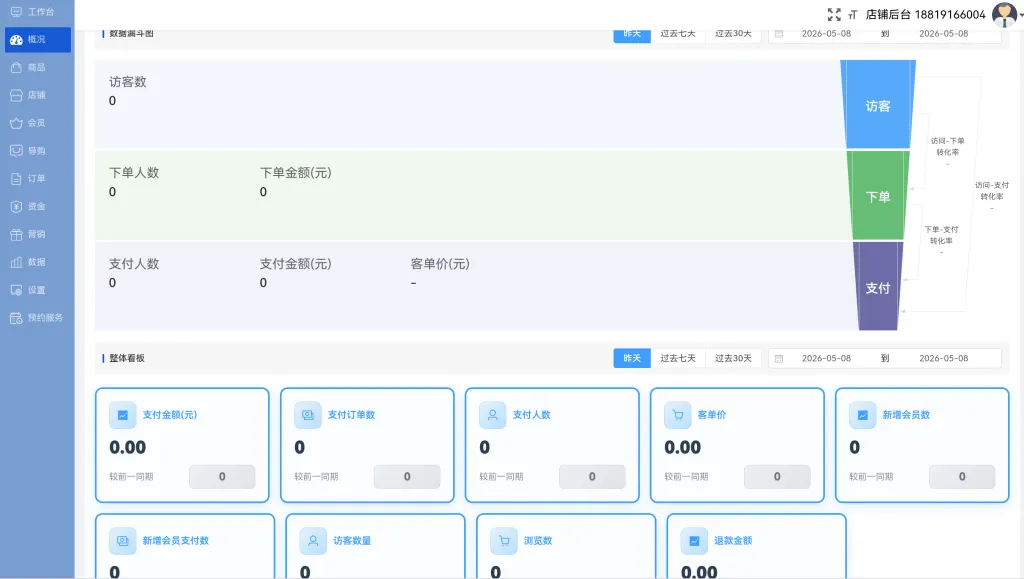Screen dimensions: 1024x579
Task: Click the 退款金额 card chart icon
Action: 694,541
